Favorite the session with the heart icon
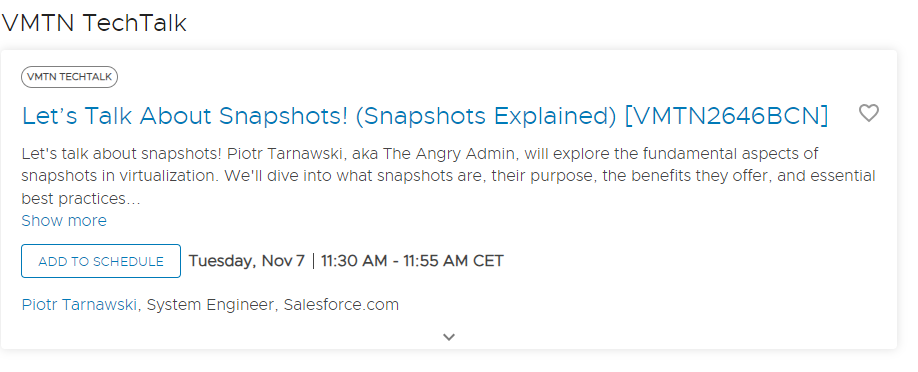 [869, 113]
